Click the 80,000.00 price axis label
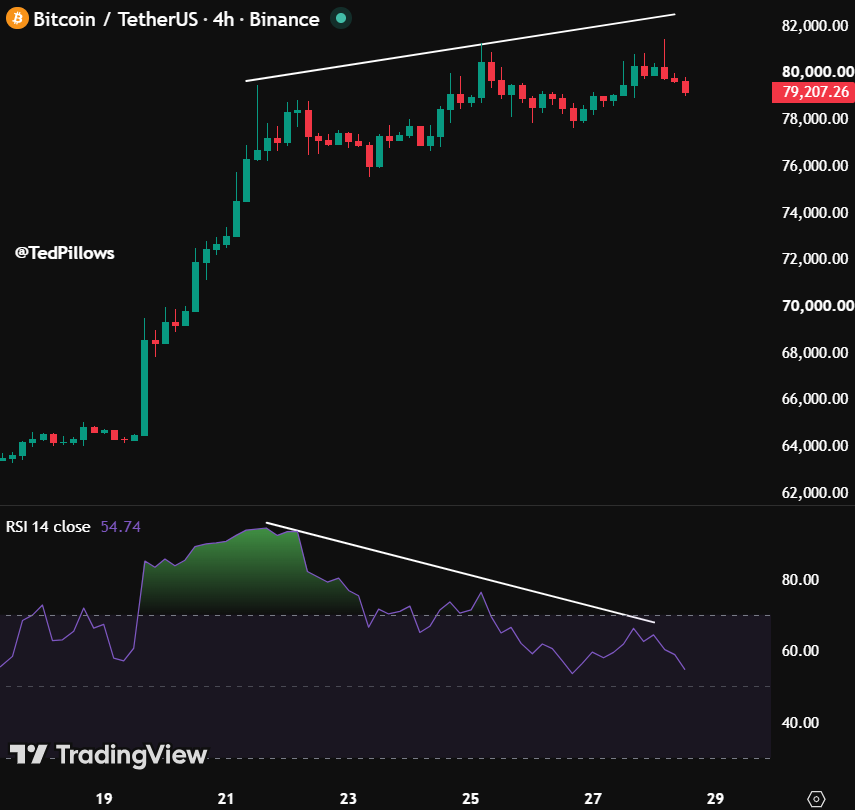The height and width of the screenshot is (810, 855). point(817,71)
